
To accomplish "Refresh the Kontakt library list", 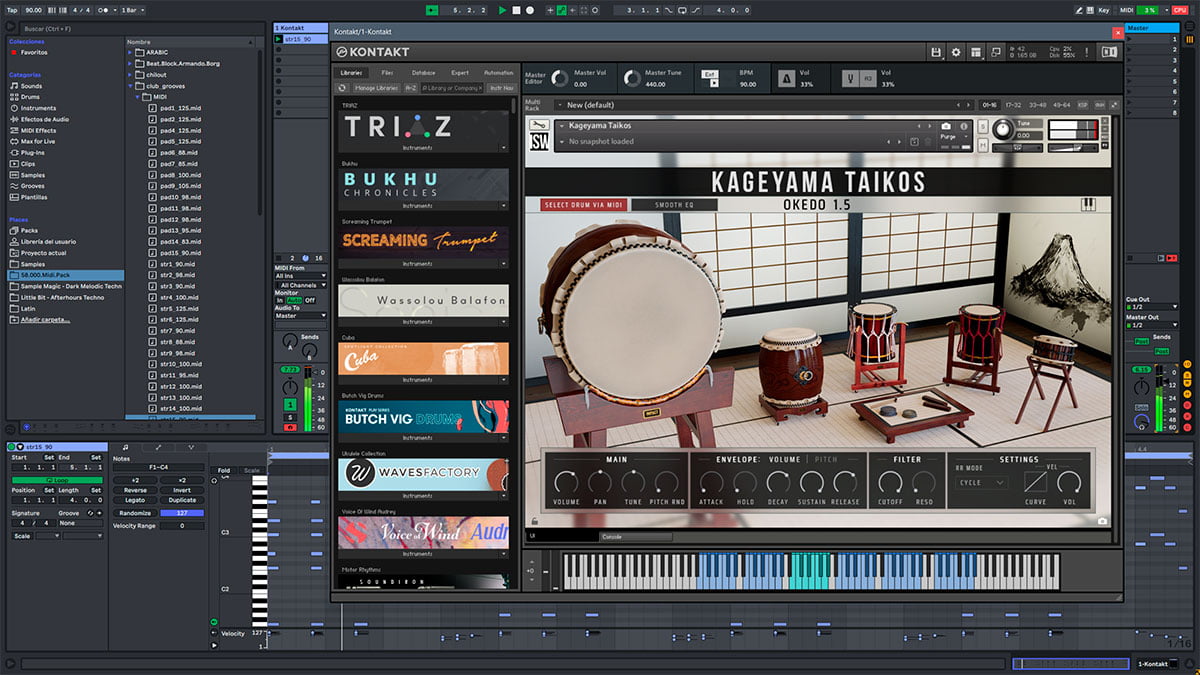I will click(x=344, y=88).
